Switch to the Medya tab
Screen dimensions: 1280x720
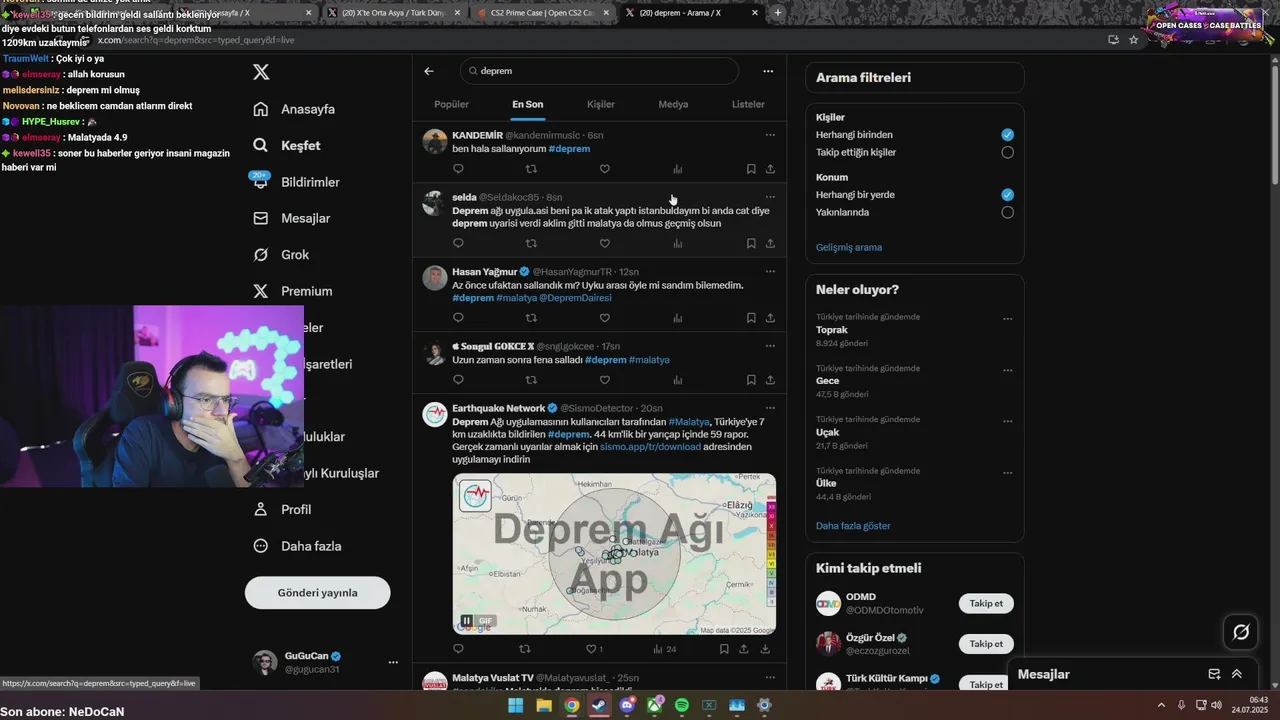[673, 104]
